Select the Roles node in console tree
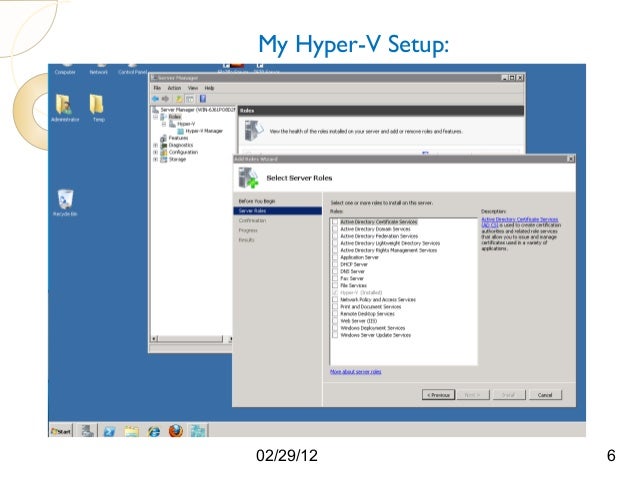Screen dimensions: 638x479 coord(175,116)
